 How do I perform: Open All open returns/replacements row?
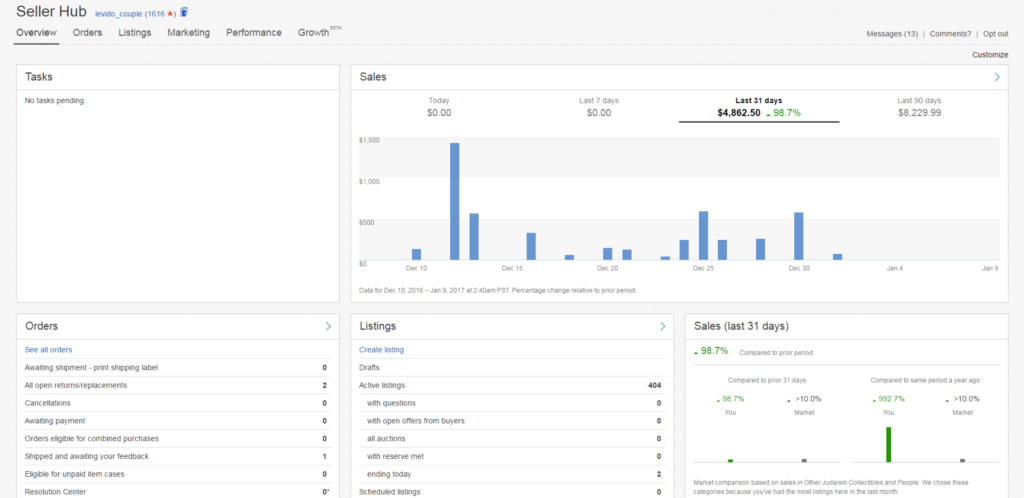pos(176,385)
